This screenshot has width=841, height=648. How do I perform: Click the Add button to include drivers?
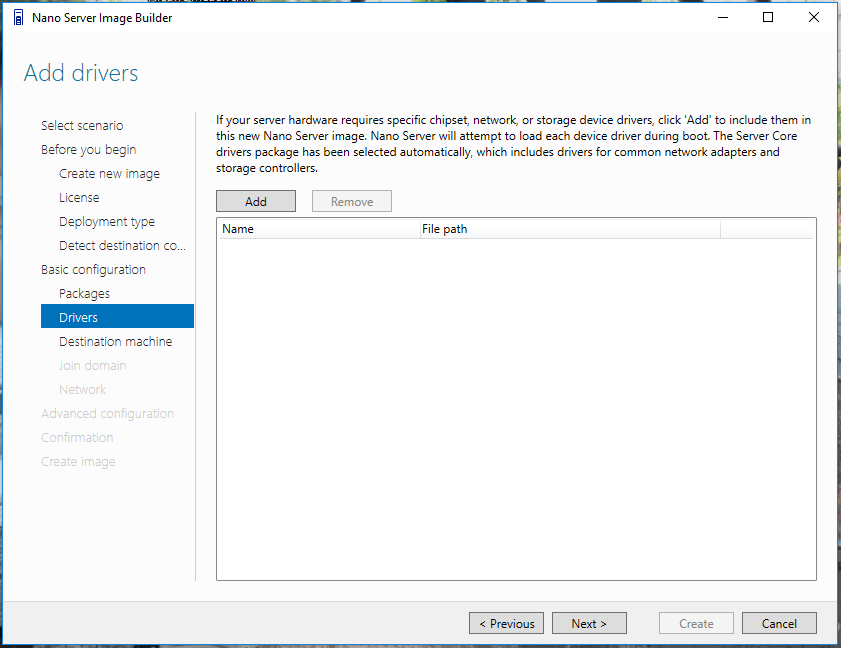tap(256, 201)
